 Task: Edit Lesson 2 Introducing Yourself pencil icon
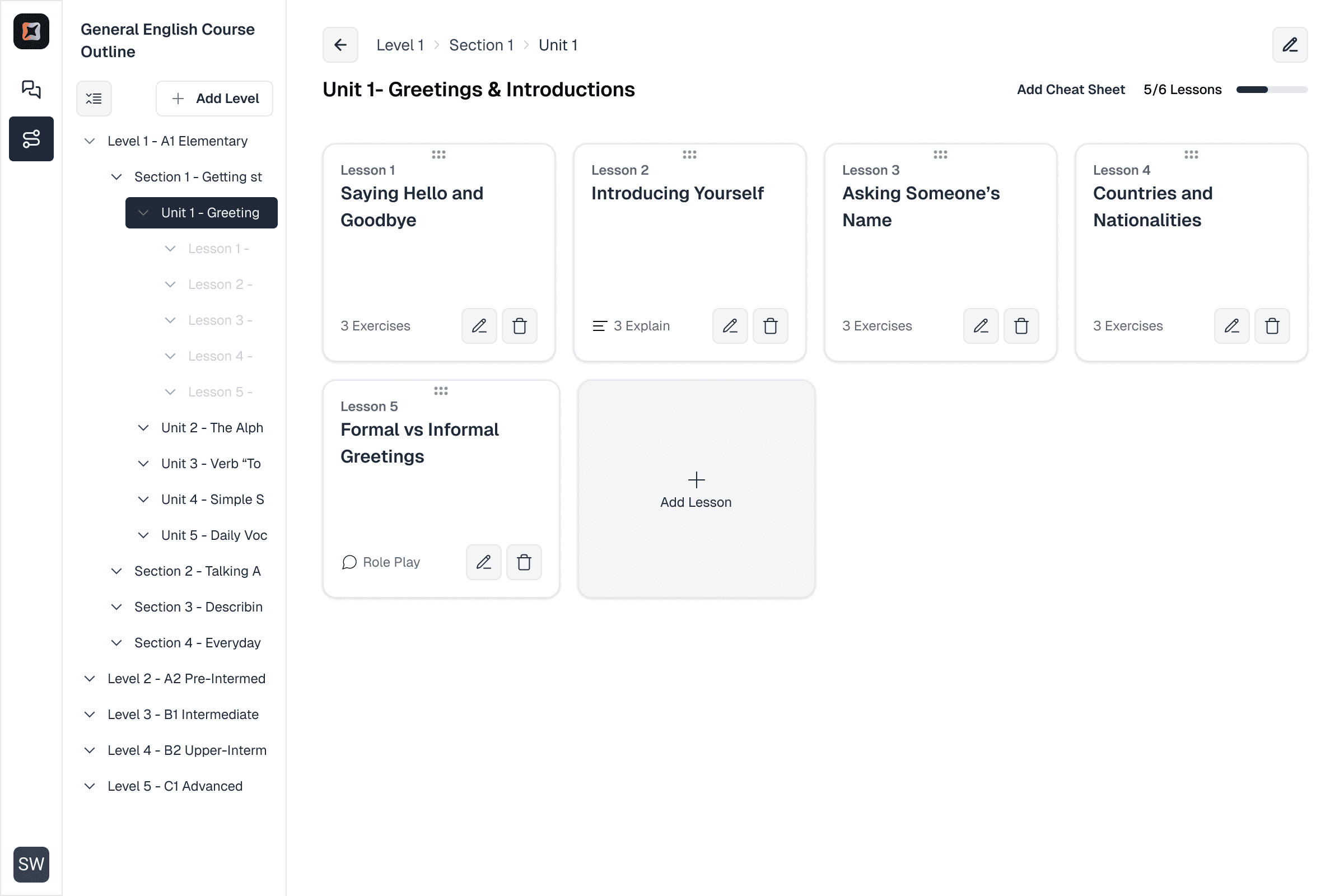click(x=730, y=326)
